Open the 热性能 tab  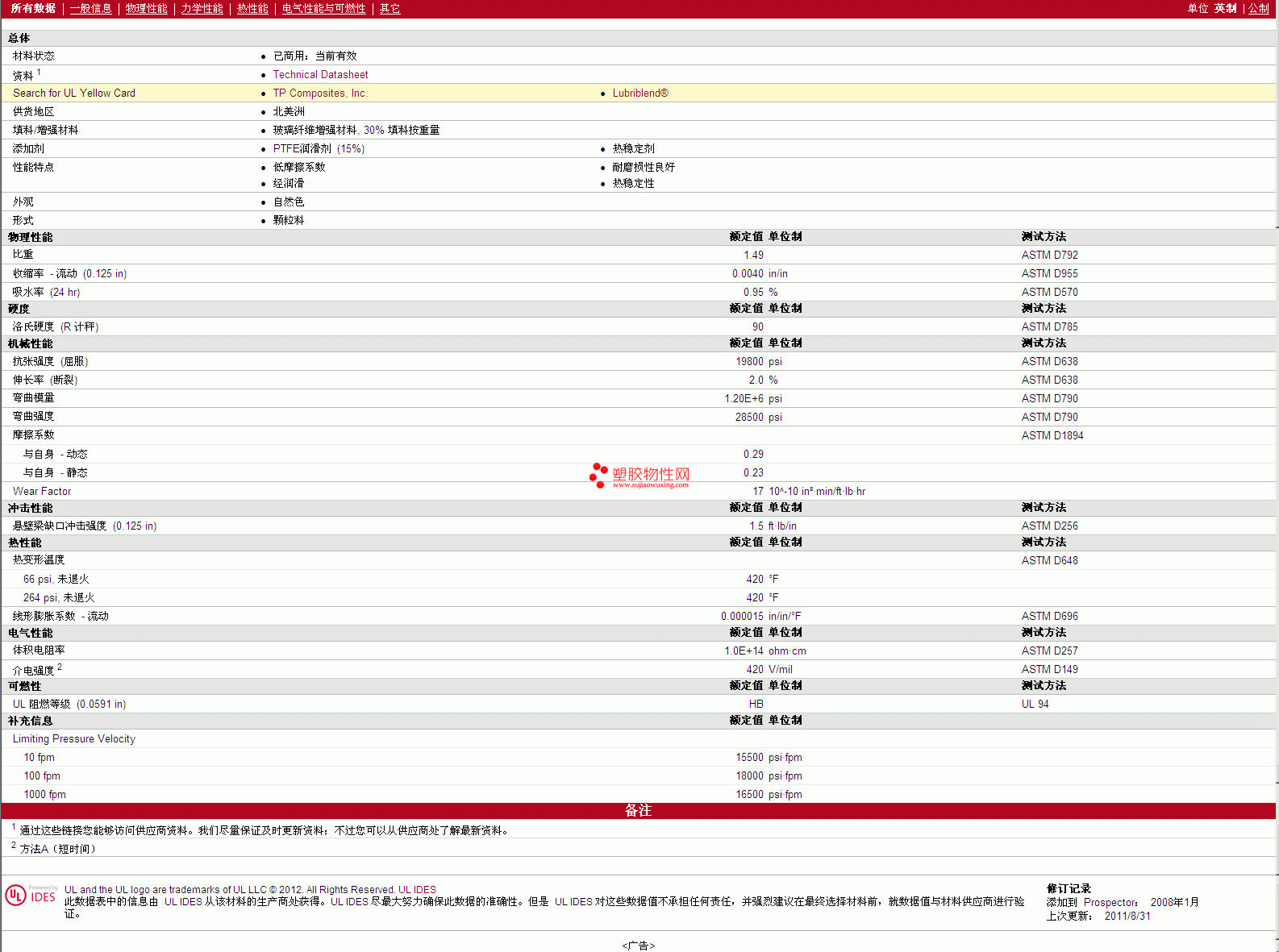252,9
